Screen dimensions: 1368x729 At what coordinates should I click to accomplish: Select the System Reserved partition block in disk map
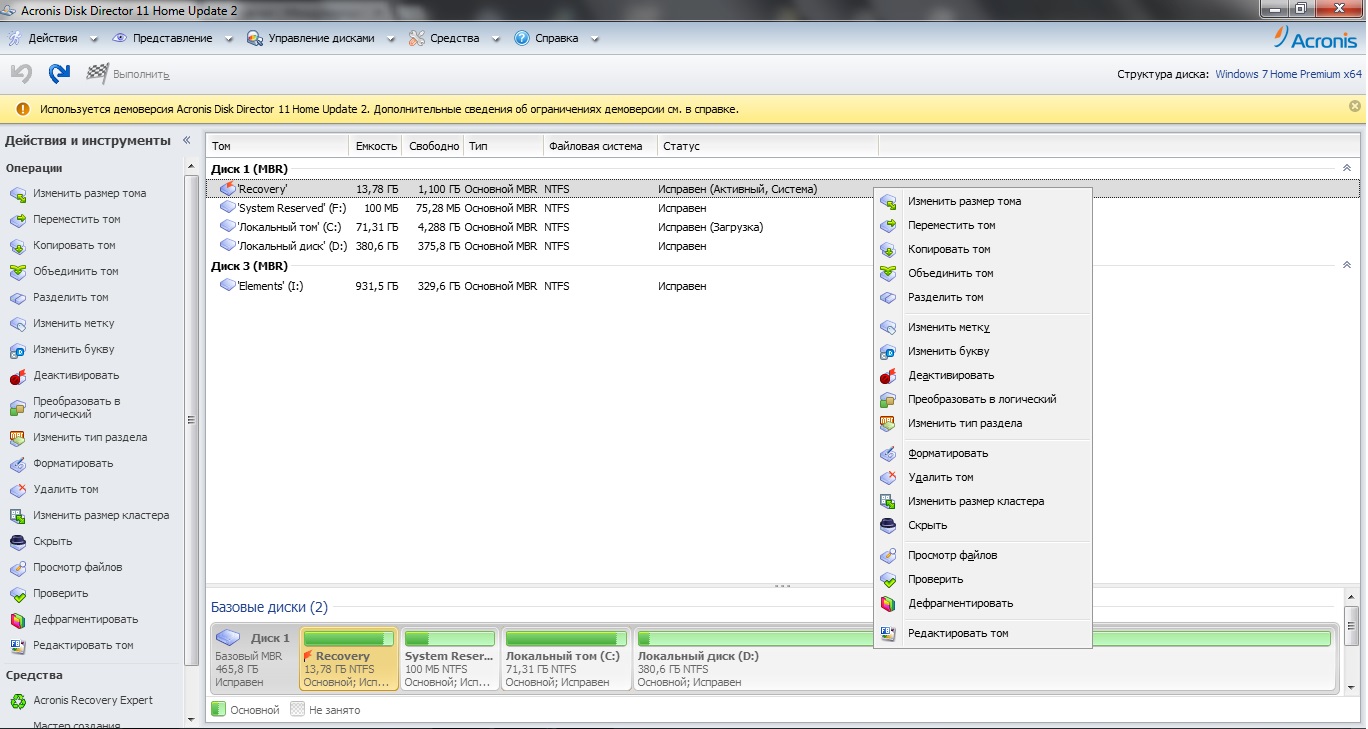pos(450,659)
